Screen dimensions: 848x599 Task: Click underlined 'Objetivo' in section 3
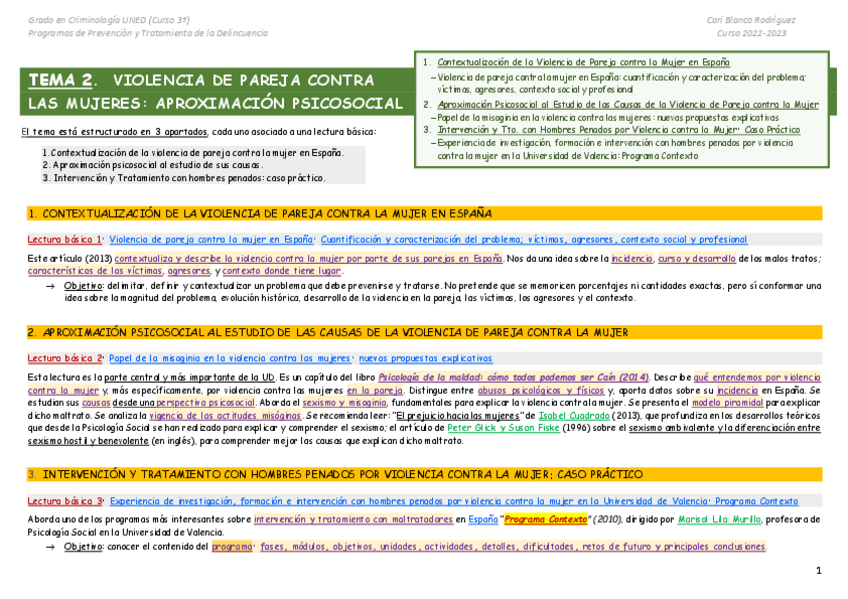[82, 547]
